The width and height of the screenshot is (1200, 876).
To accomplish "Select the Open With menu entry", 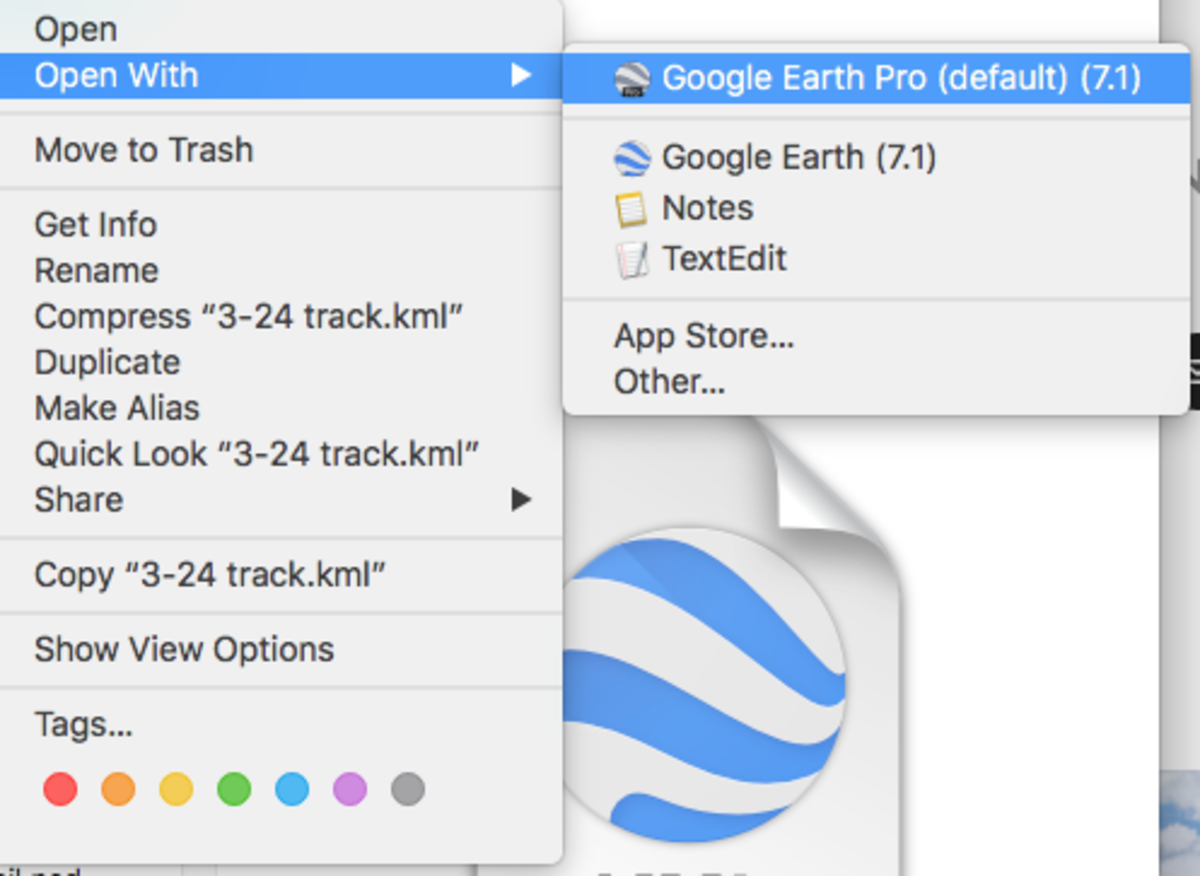I will 281,75.
